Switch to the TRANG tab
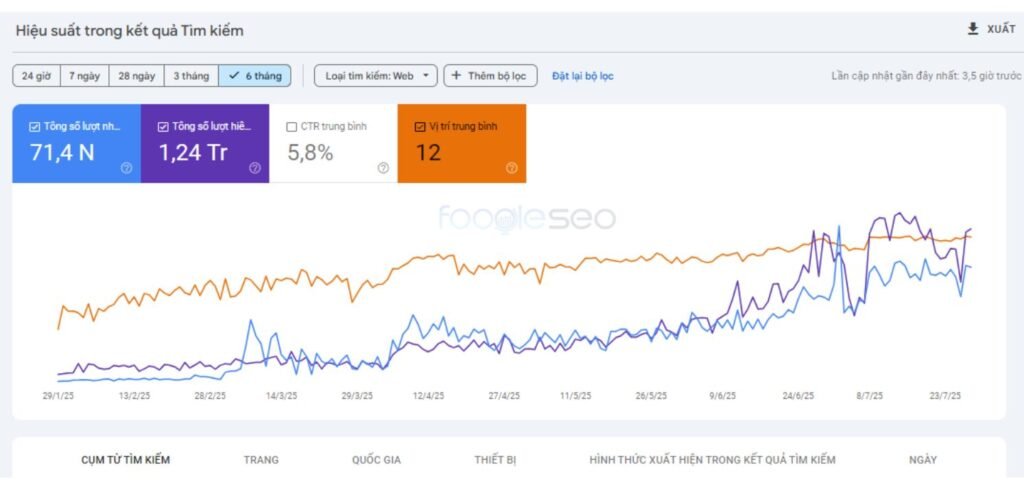This screenshot has height=490, width=1024. pyautogui.click(x=261, y=460)
